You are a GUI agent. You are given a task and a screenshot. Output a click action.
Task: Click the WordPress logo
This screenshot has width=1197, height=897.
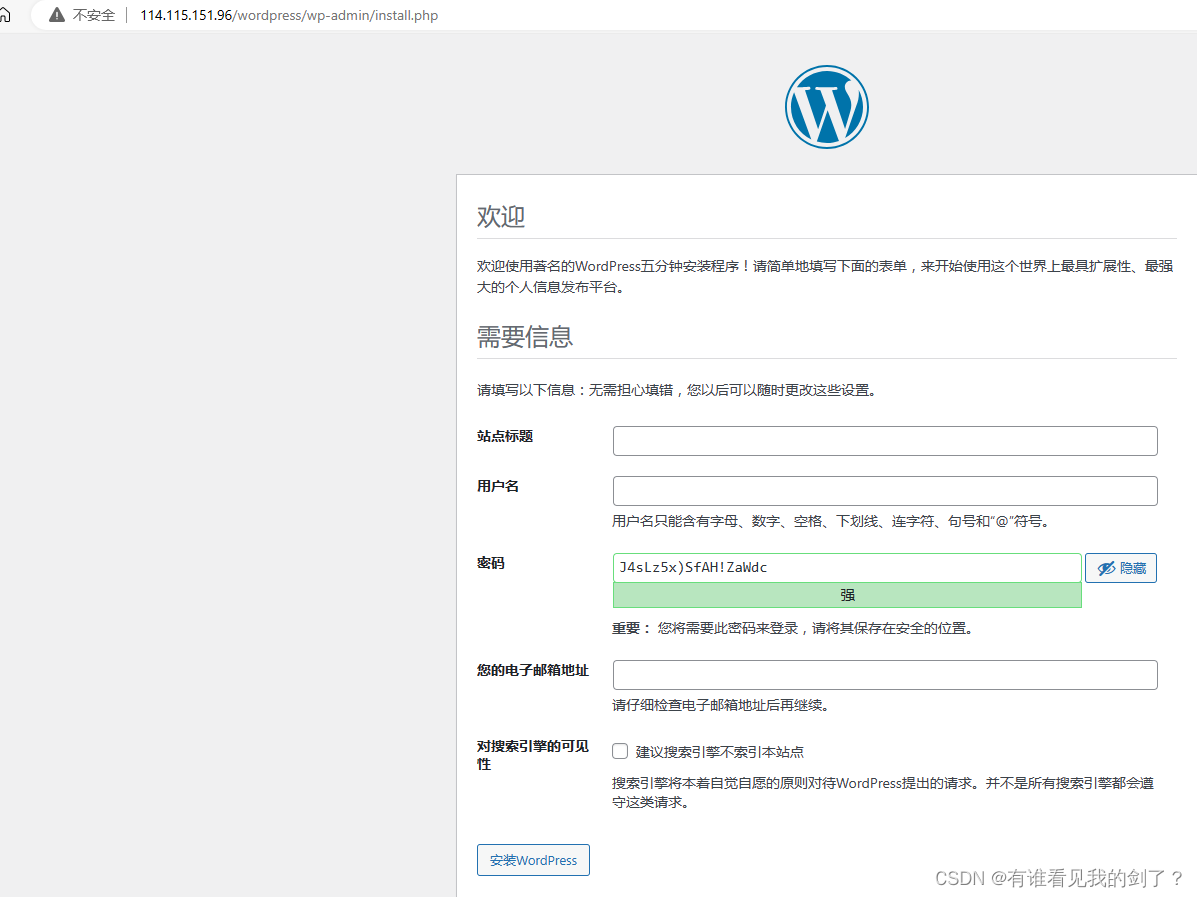(x=827, y=107)
